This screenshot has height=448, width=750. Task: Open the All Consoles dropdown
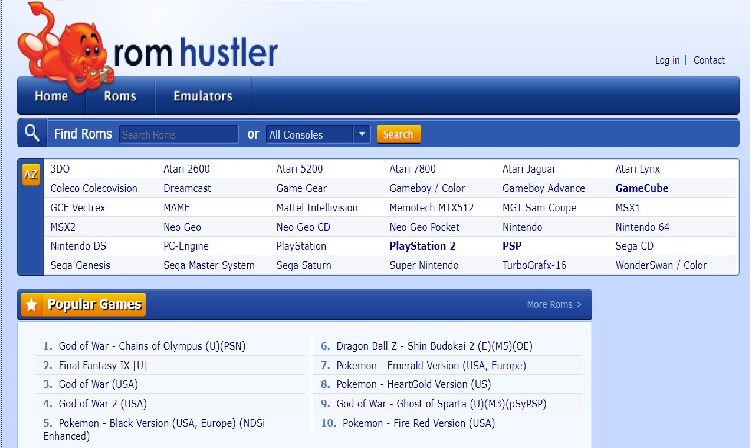tap(317, 134)
